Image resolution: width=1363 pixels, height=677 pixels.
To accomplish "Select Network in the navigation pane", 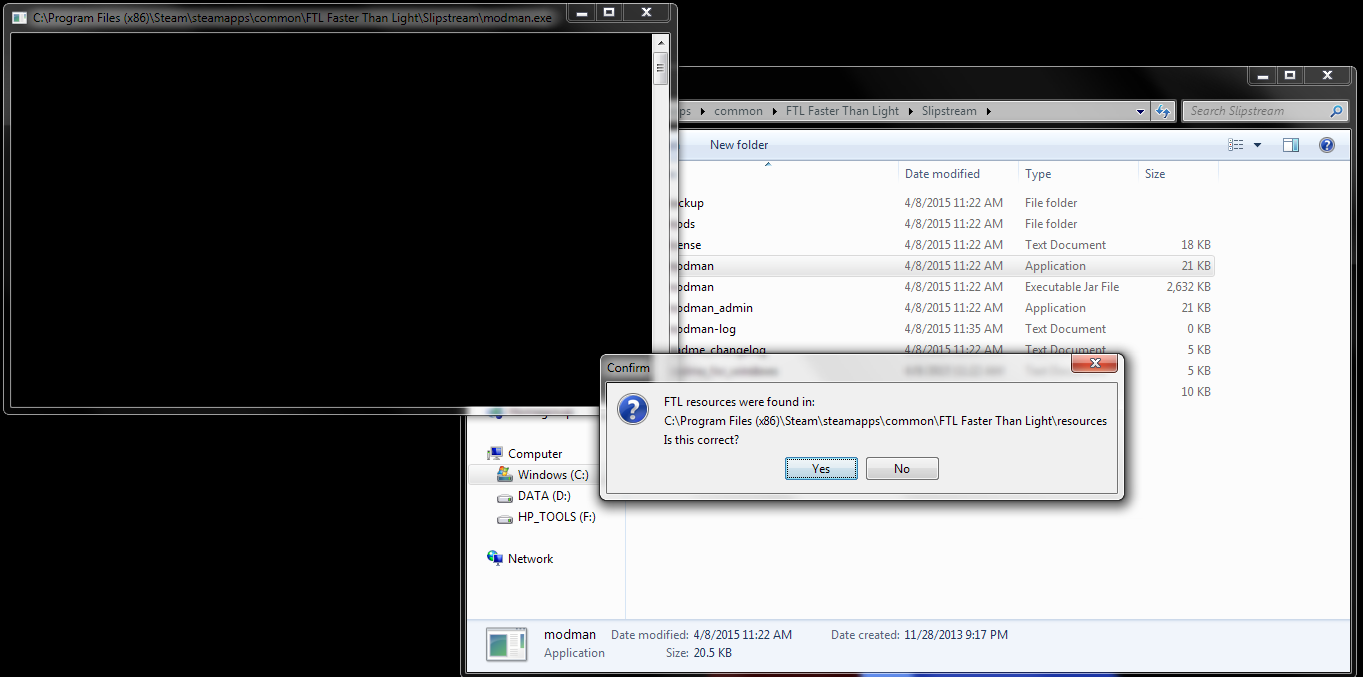I will [530, 559].
